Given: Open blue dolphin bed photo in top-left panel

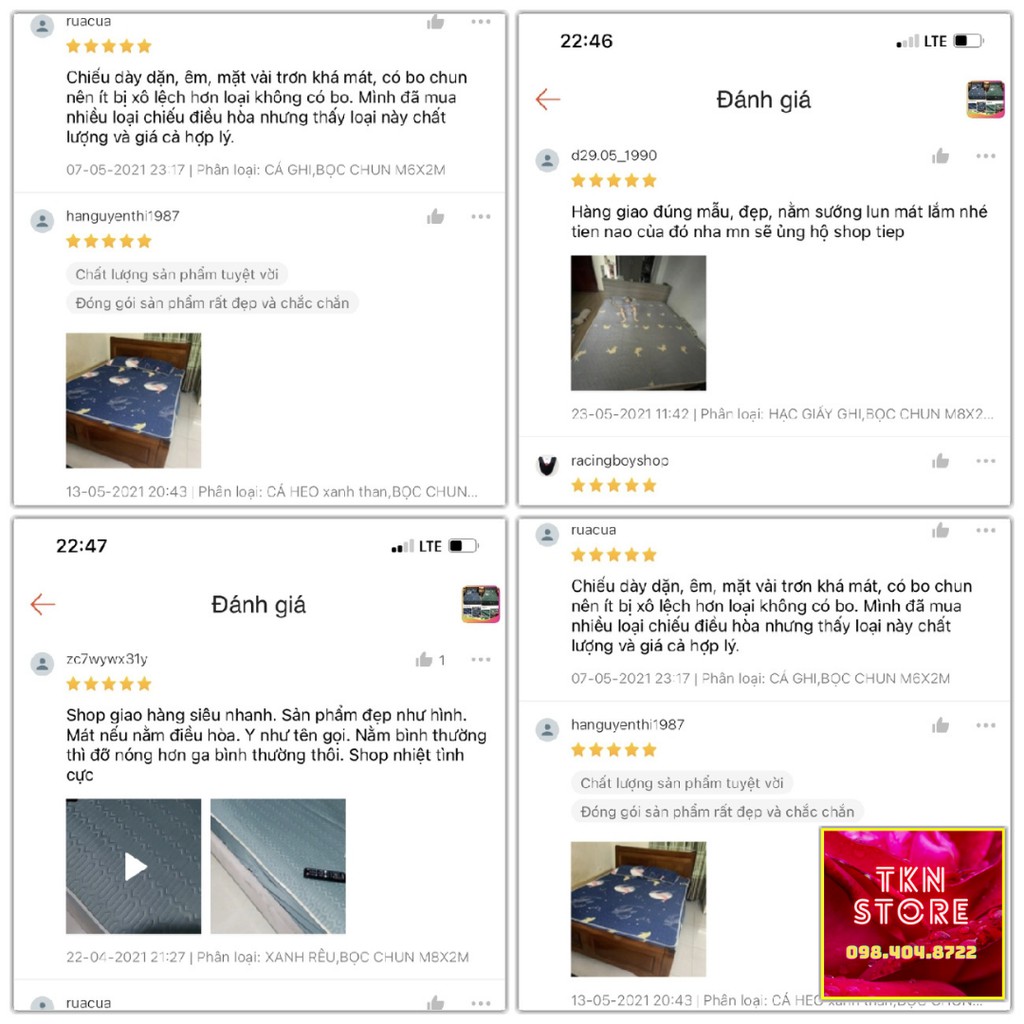Looking at the screenshot, I should point(133,400).
